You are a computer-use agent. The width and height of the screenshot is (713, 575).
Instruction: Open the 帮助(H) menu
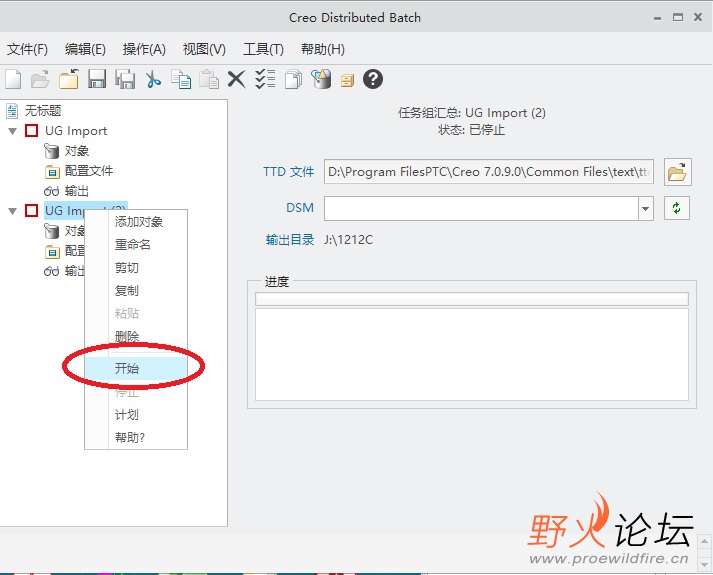(323, 49)
